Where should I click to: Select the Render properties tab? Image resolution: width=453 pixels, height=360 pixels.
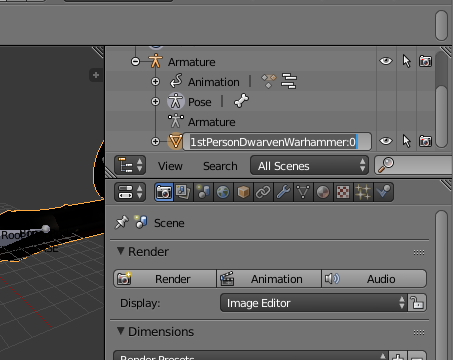[164, 192]
